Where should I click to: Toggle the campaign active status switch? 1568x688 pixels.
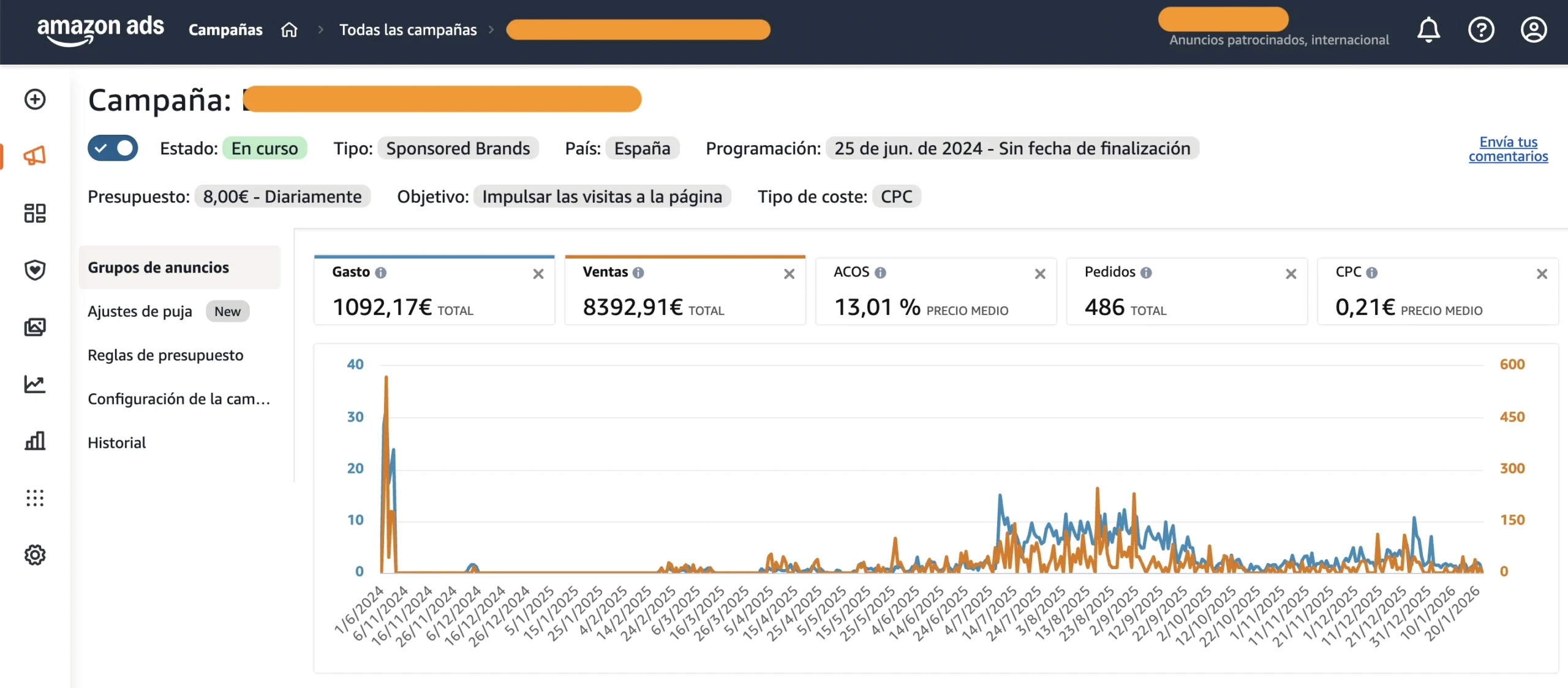pyautogui.click(x=113, y=148)
